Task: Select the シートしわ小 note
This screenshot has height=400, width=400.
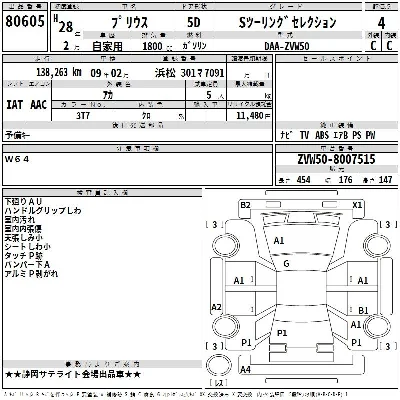Action: [x=27, y=247]
